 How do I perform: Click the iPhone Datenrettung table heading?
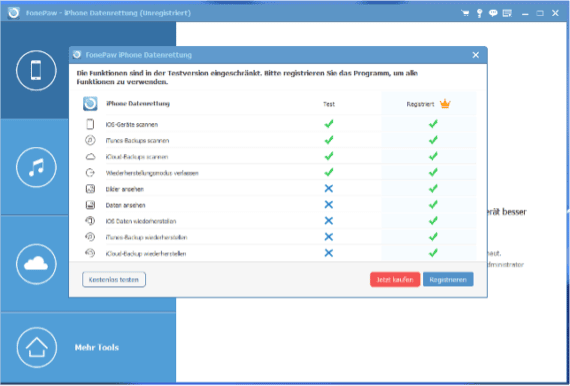click(138, 104)
